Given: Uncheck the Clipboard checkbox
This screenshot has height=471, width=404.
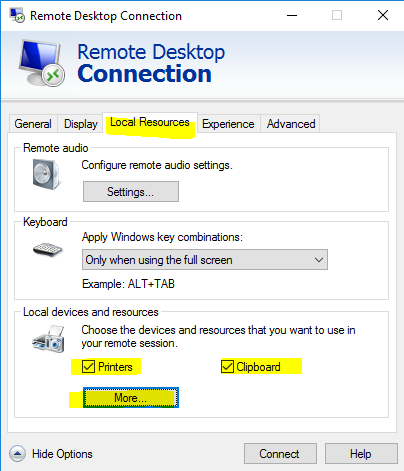Looking at the screenshot, I should point(227,367).
